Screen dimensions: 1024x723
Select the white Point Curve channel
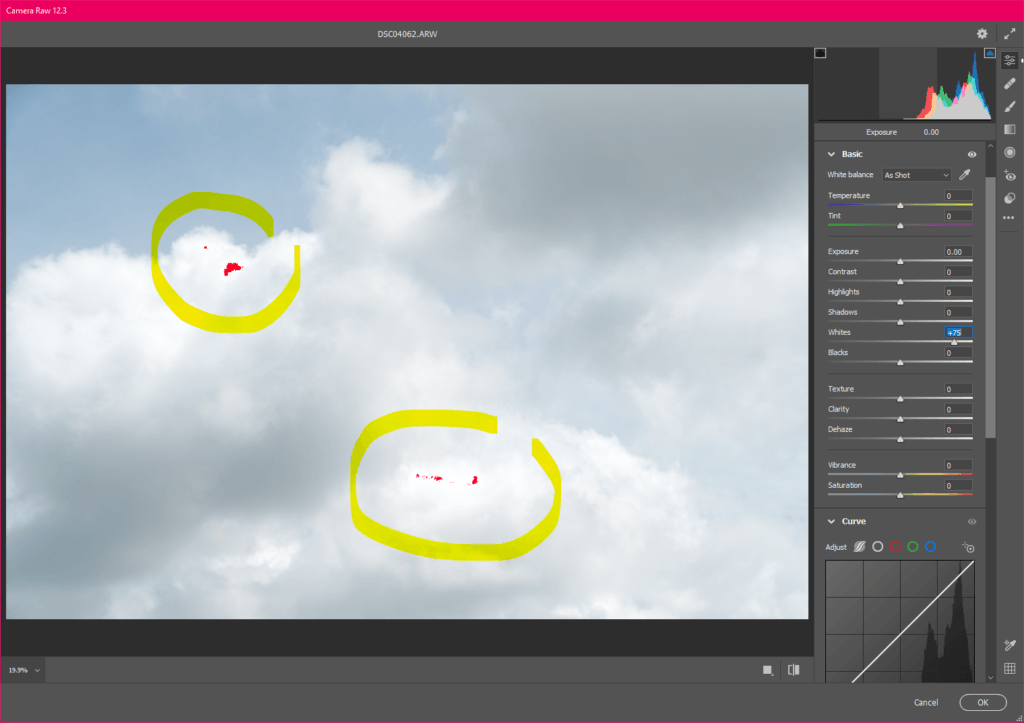(x=878, y=547)
